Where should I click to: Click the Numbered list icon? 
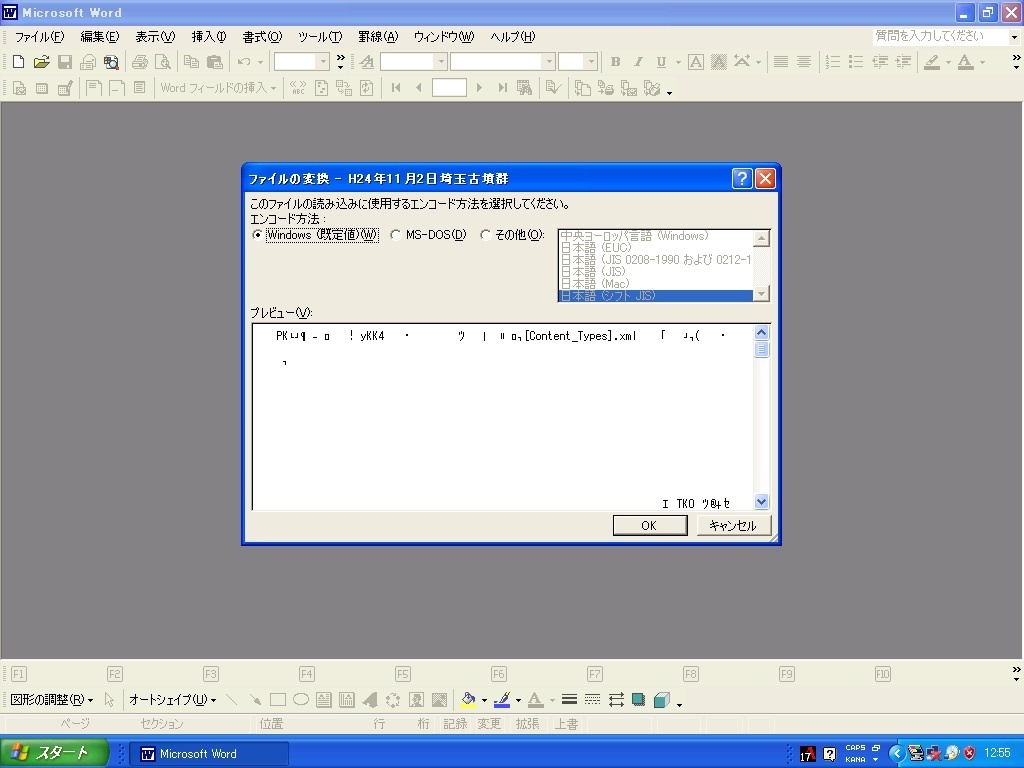click(x=833, y=62)
